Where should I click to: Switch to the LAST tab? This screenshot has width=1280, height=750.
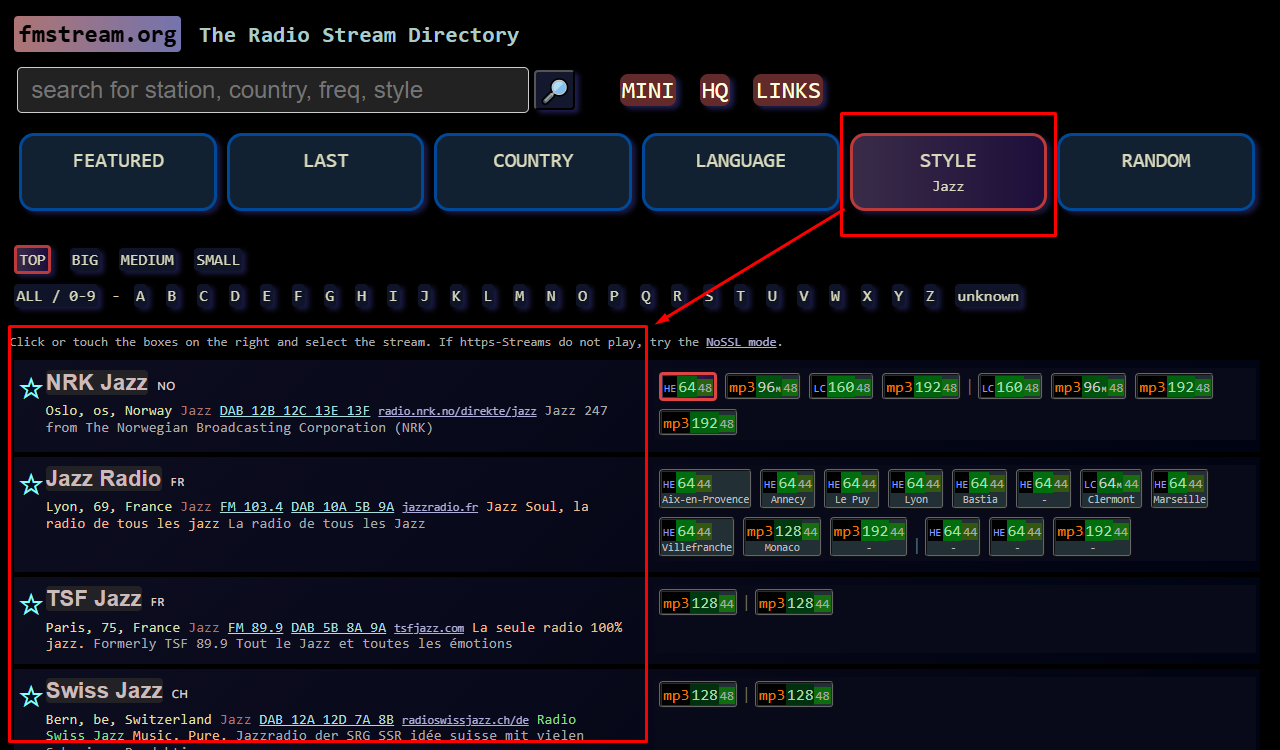pyautogui.click(x=326, y=172)
